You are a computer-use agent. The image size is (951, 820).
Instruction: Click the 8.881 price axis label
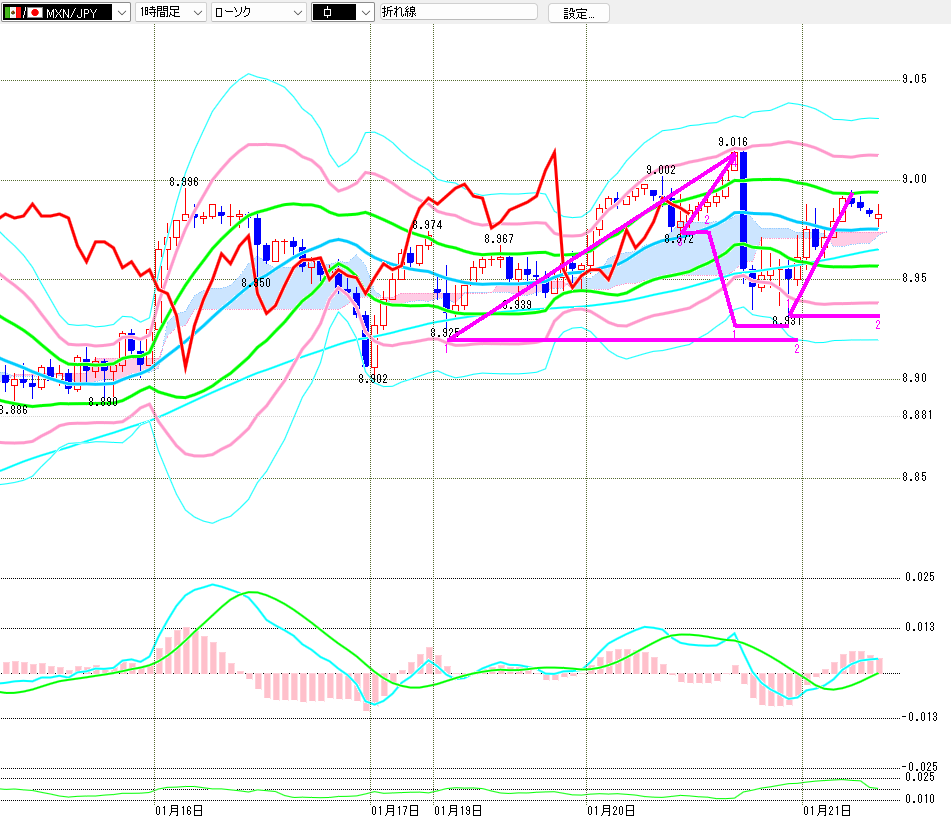click(x=916, y=414)
